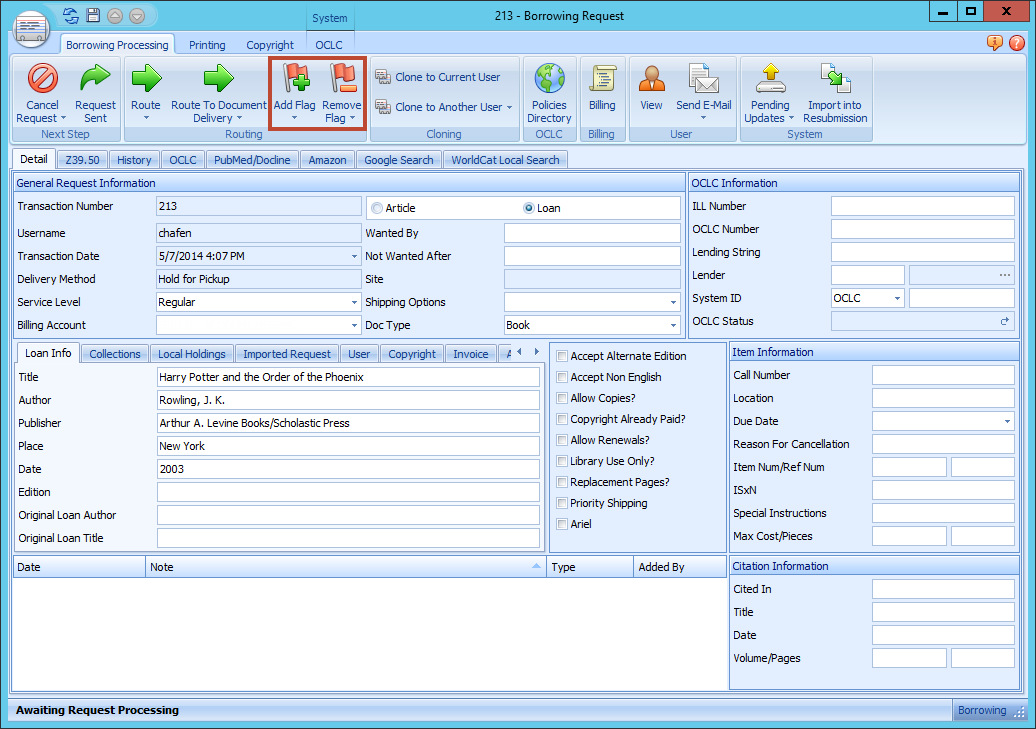Click the Call Number input field
The image size is (1036, 729).
click(x=943, y=375)
